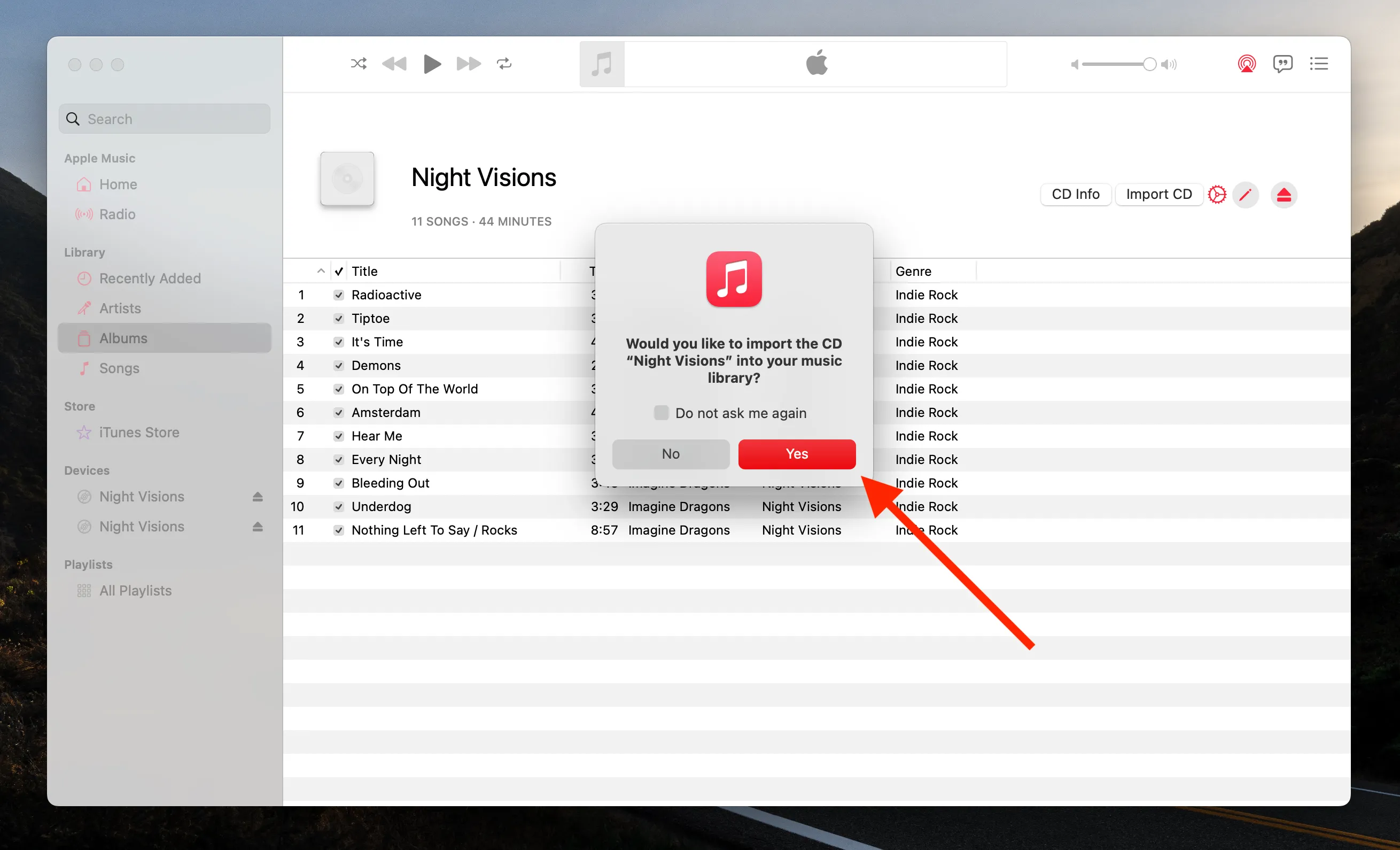Eject second Night Visions device in sidebar
The width and height of the screenshot is (1400, 850).
point(258,527)
